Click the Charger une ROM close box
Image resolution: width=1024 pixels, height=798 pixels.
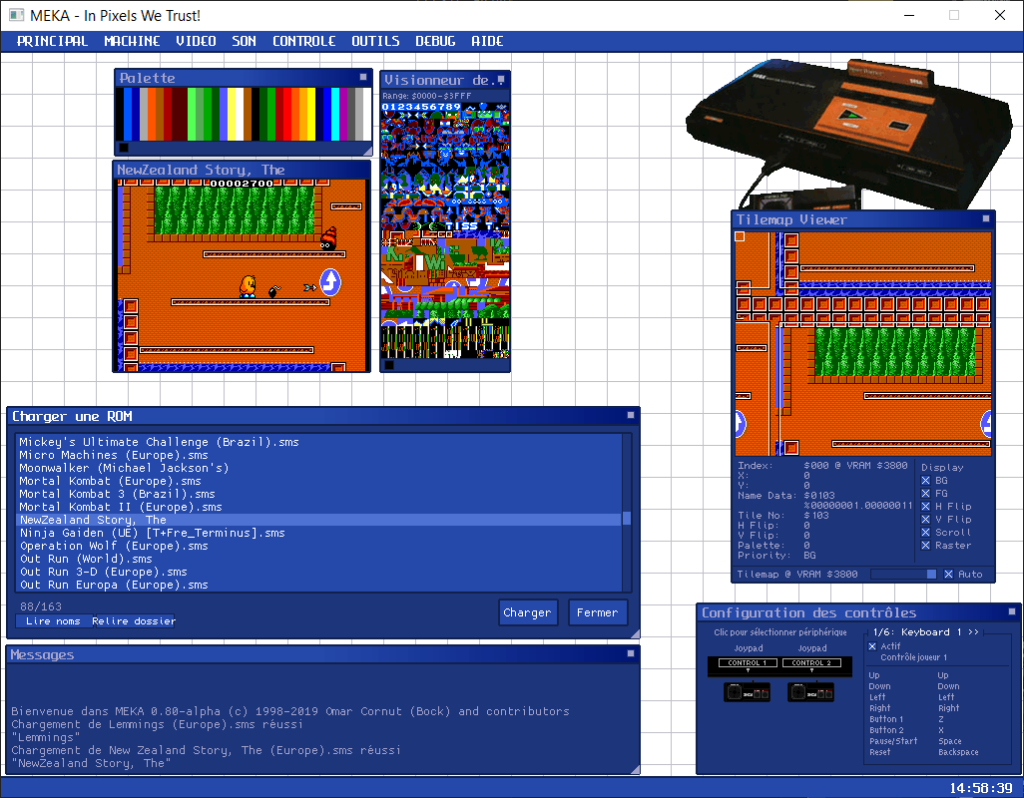coord(630,415)
